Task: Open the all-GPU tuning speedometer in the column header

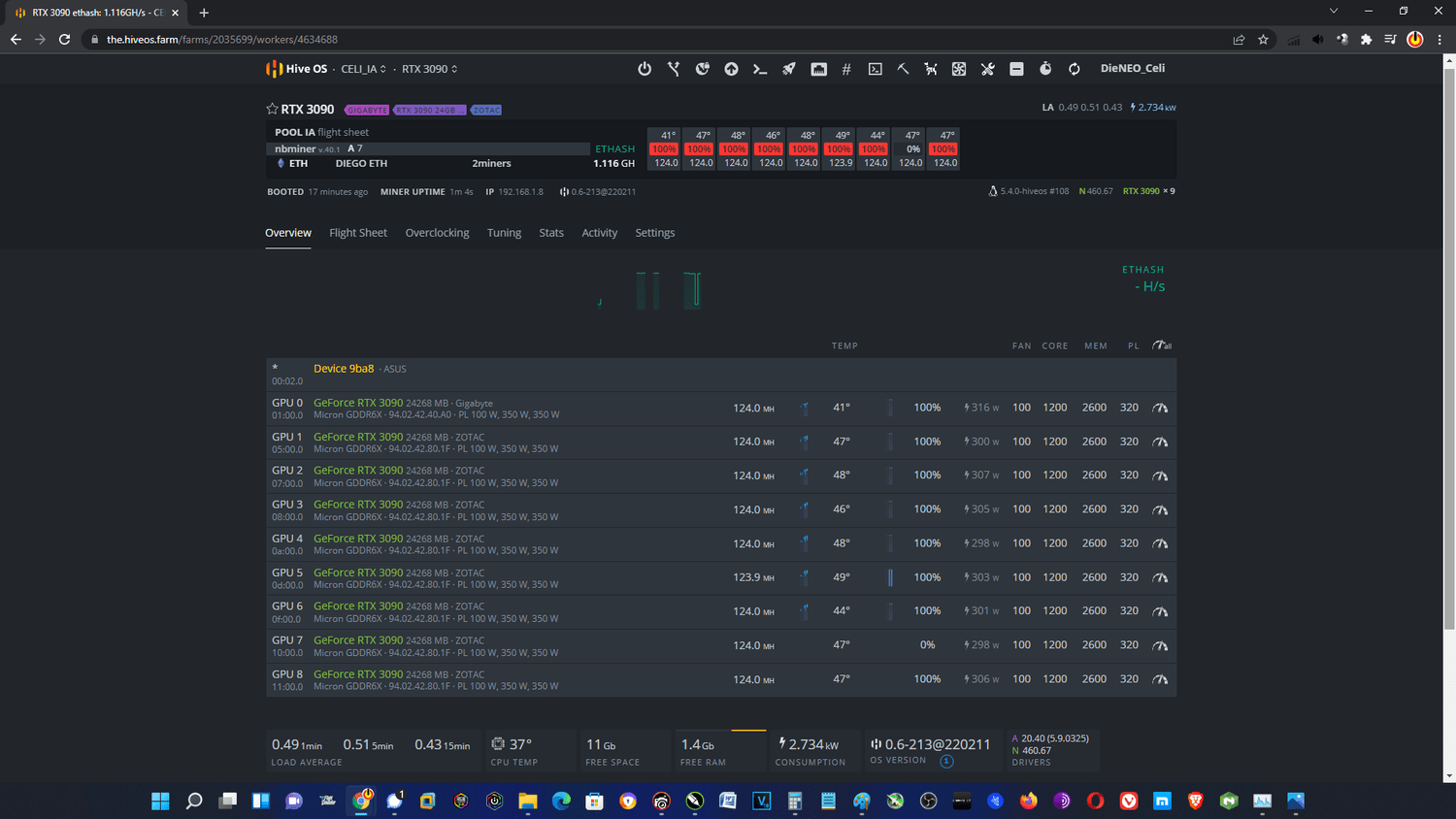Action: (x=1161, y=345)
